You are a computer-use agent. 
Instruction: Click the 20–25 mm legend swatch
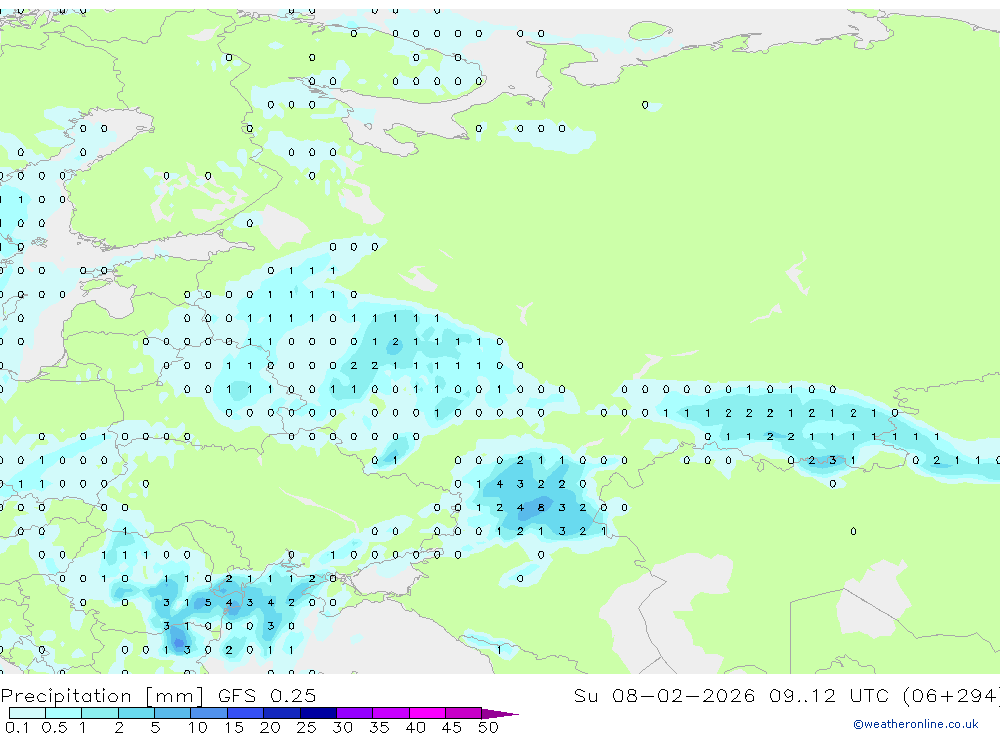tap(281, 713)
